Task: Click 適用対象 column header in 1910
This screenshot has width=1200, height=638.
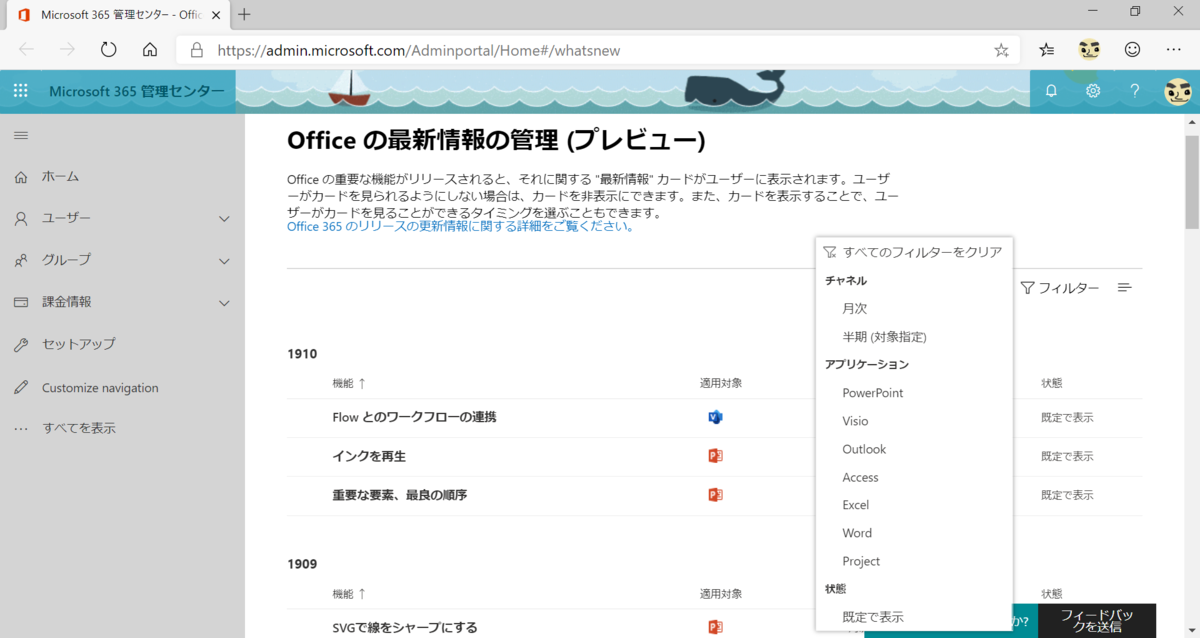Action: pyautogui.click(x=721, y=383)
